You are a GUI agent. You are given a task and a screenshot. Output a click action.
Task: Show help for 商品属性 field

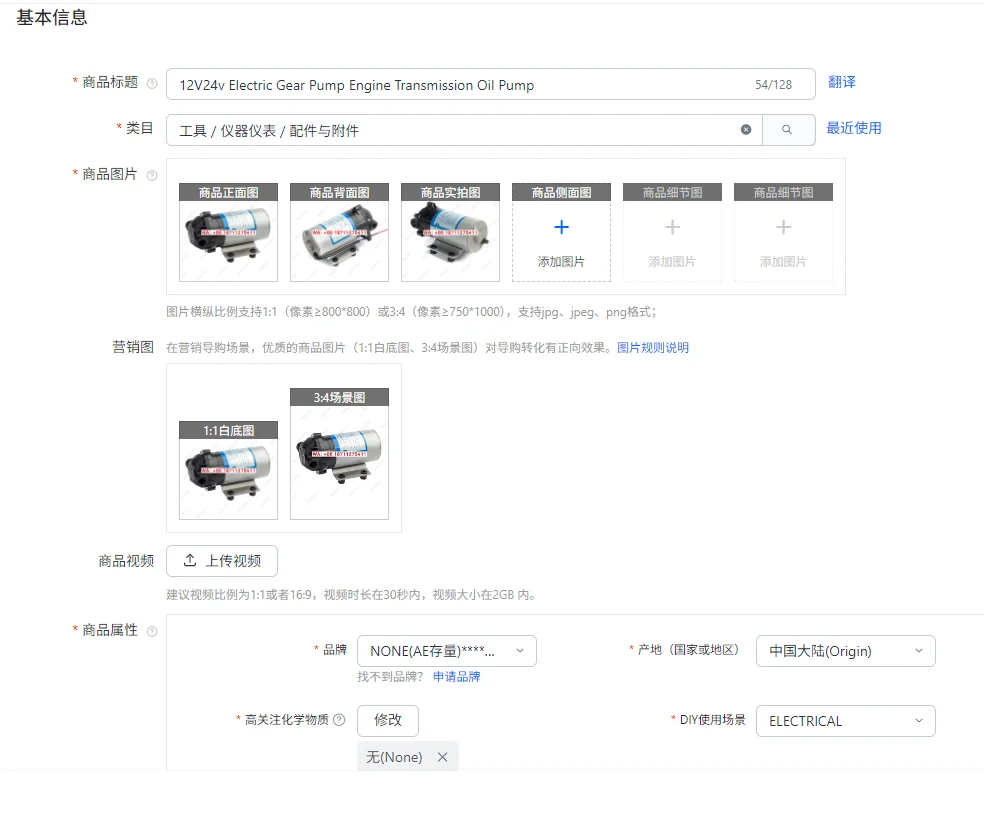pos(154,631)
